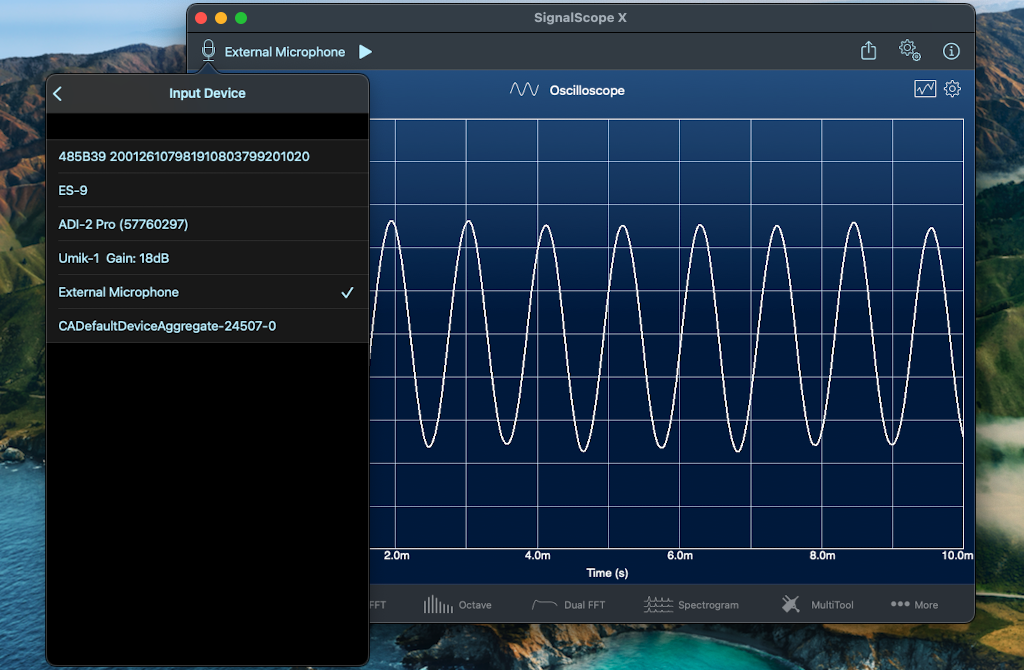
Task: Select Umik-1 Gain: 18dB device
Action: pos(208,258)
